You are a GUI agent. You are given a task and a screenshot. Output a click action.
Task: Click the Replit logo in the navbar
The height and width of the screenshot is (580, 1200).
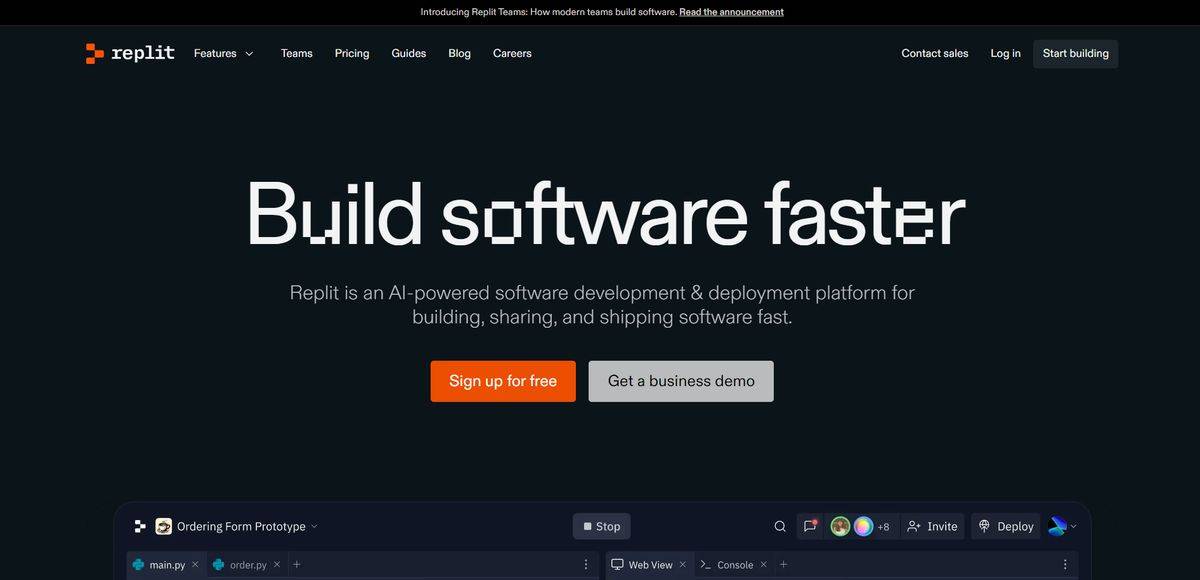click(130, 54)
